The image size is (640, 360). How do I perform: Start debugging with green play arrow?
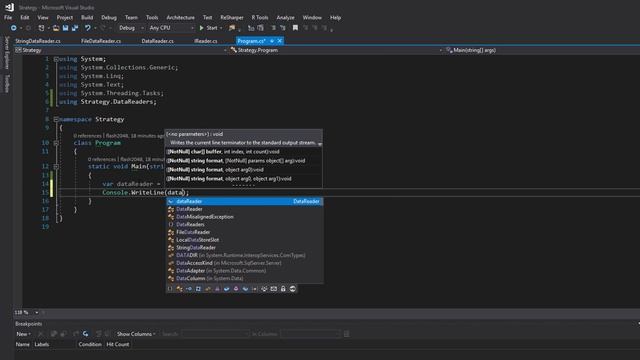pyautogui.click(x=201, y=28)
